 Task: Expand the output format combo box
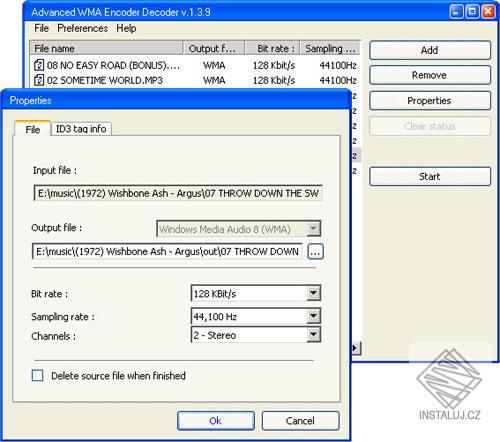(313, 229)
